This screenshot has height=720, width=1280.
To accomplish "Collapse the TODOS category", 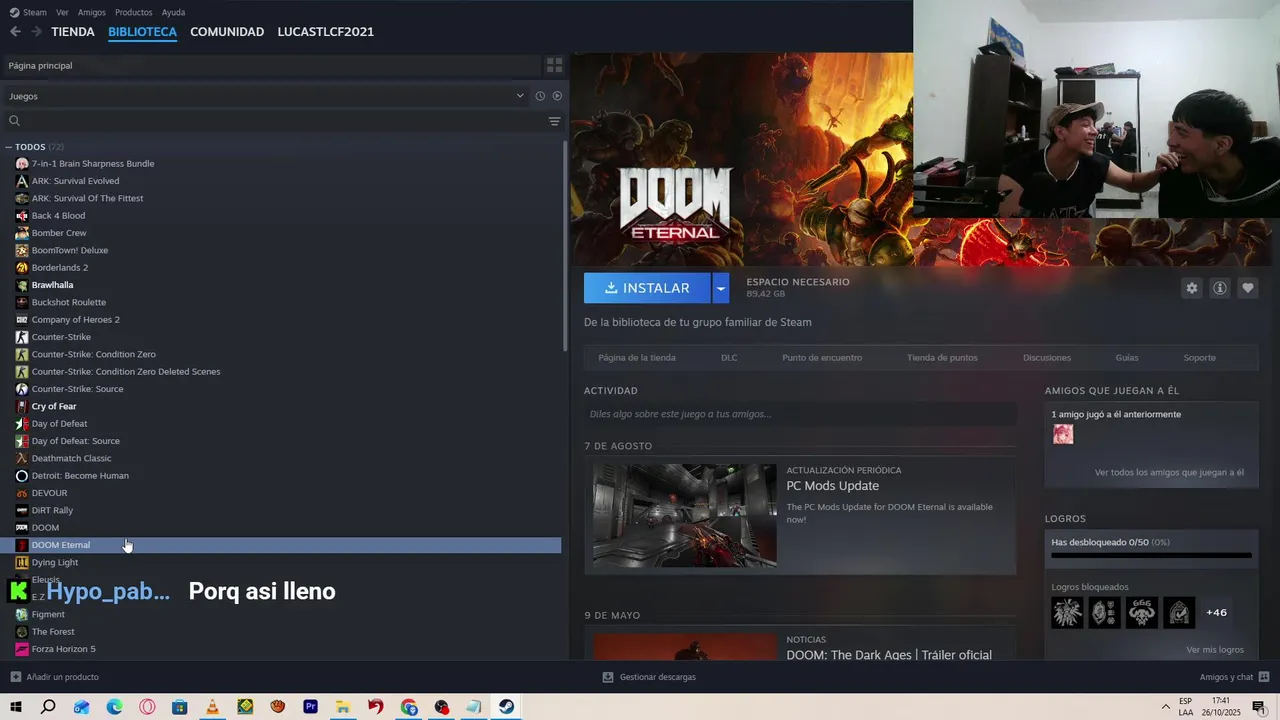I will (9, 147).
